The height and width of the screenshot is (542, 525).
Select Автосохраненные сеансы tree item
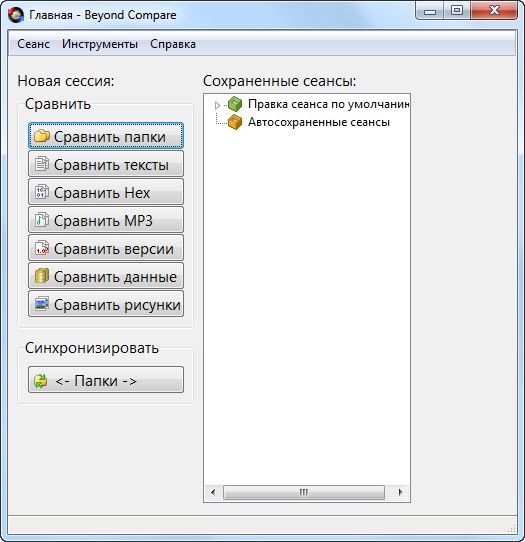click(x=319, y=122)
